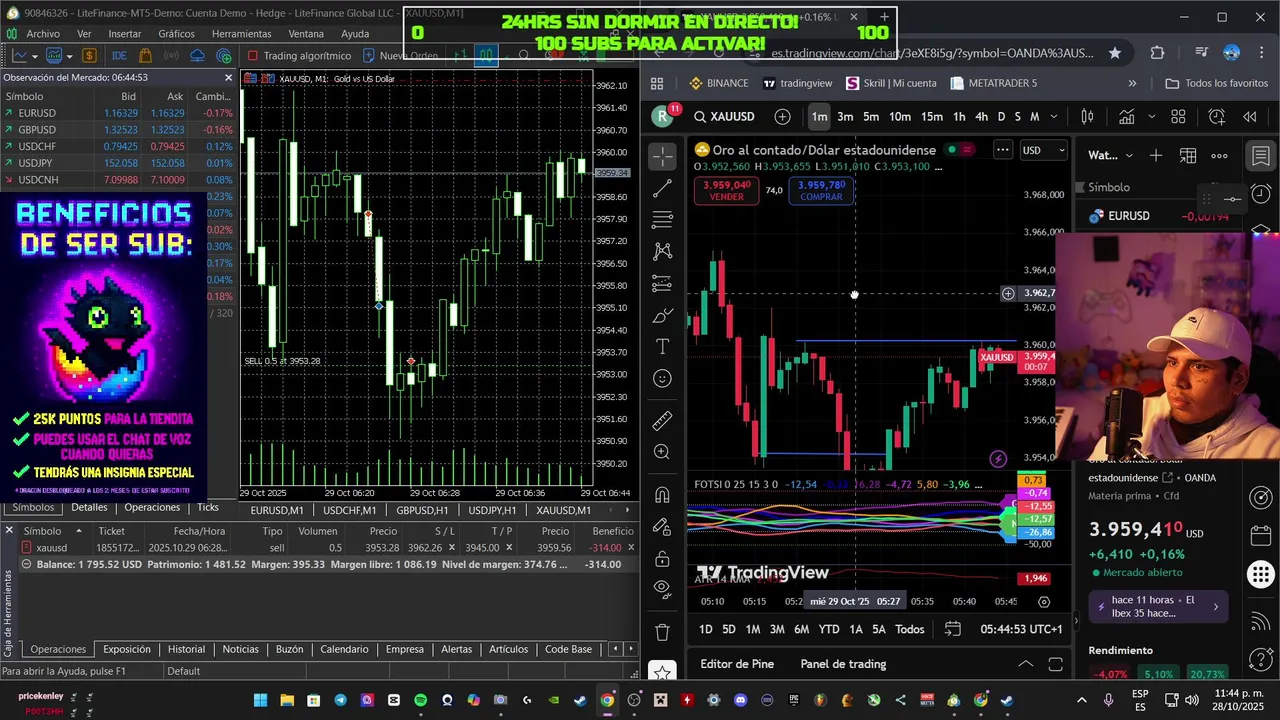This screenshot has height=720, width=1280.
Task: Open the Herramientas menu in MetaTrader
Action: click(241, 33)
